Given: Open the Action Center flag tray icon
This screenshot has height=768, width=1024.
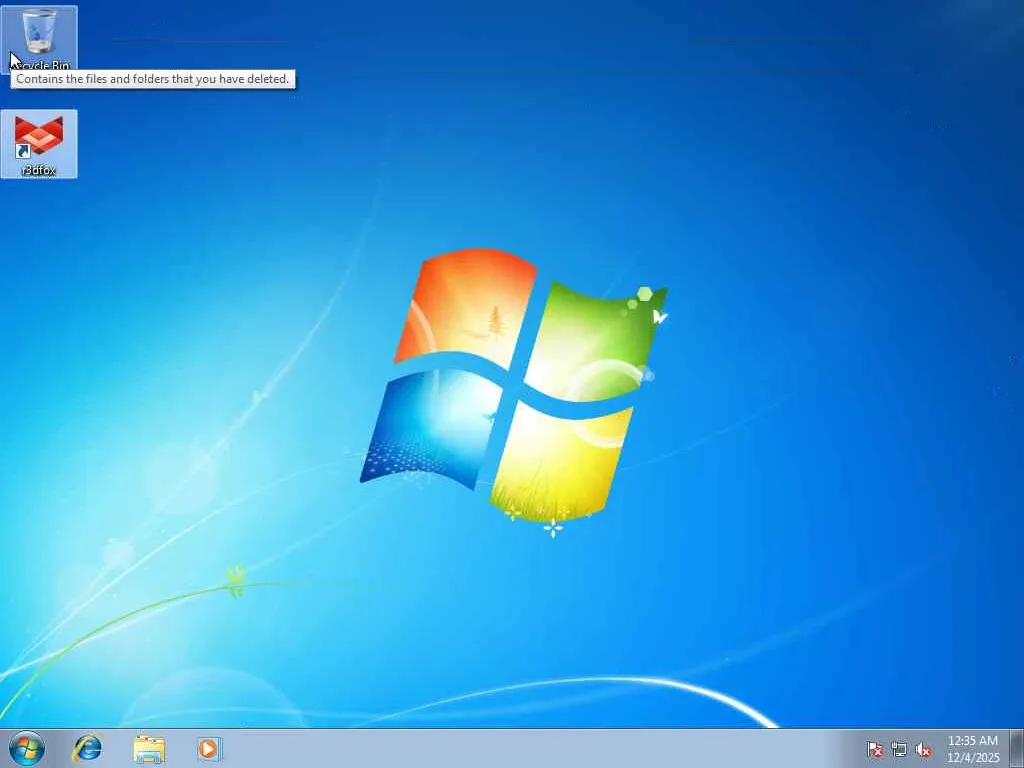Looking at the screenshot, I should [874, 749].
